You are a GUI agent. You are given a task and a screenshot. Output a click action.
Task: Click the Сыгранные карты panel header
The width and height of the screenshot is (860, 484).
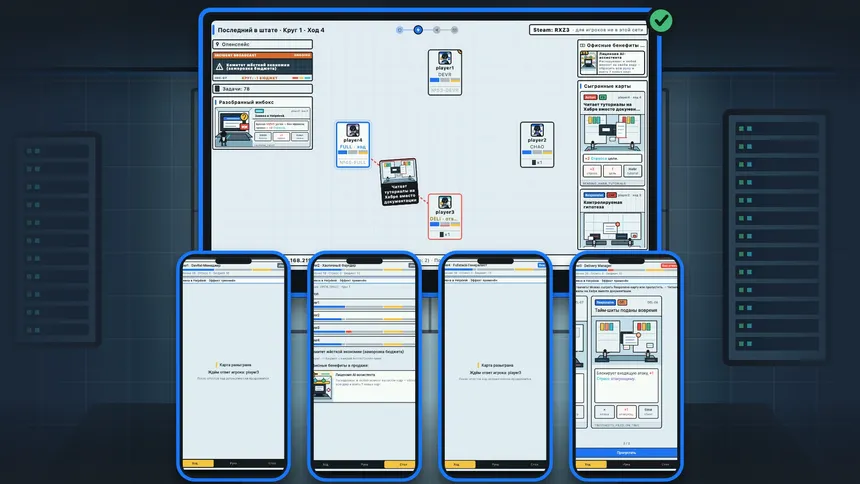click(x=607, y=86)
